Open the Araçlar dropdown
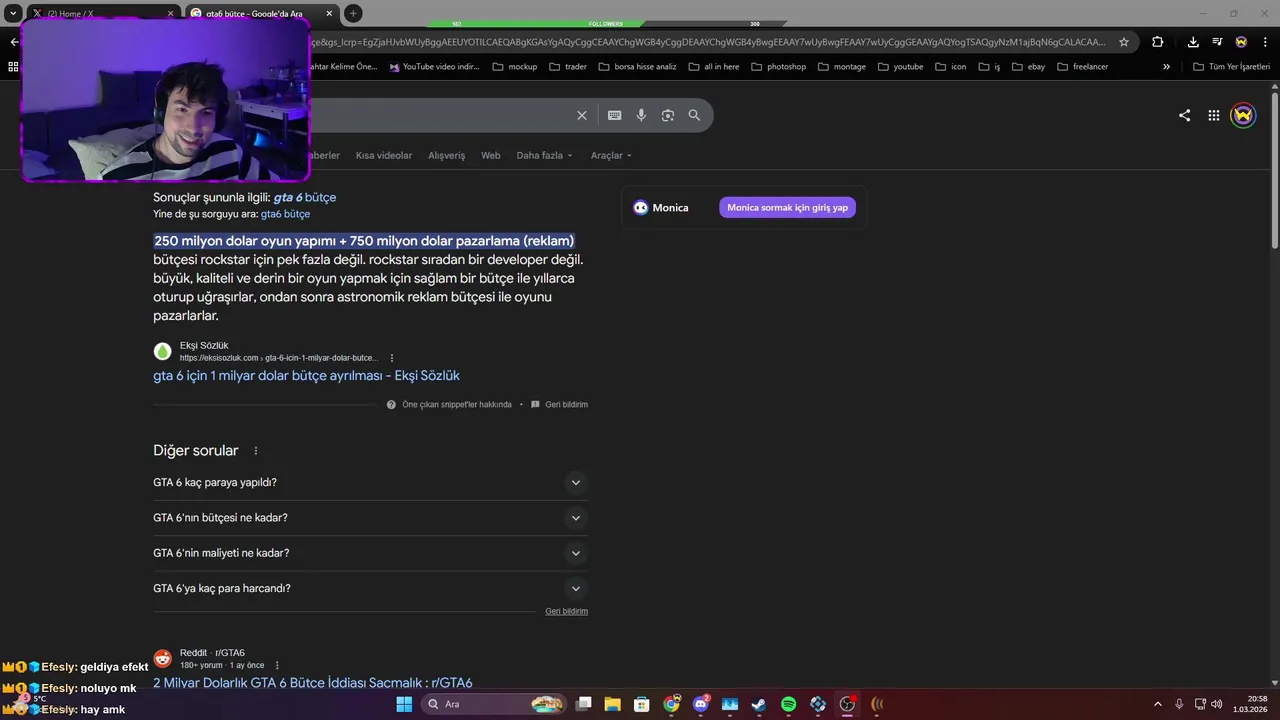The width and height of the screenshot is (1280, 720). coord(611,155)
